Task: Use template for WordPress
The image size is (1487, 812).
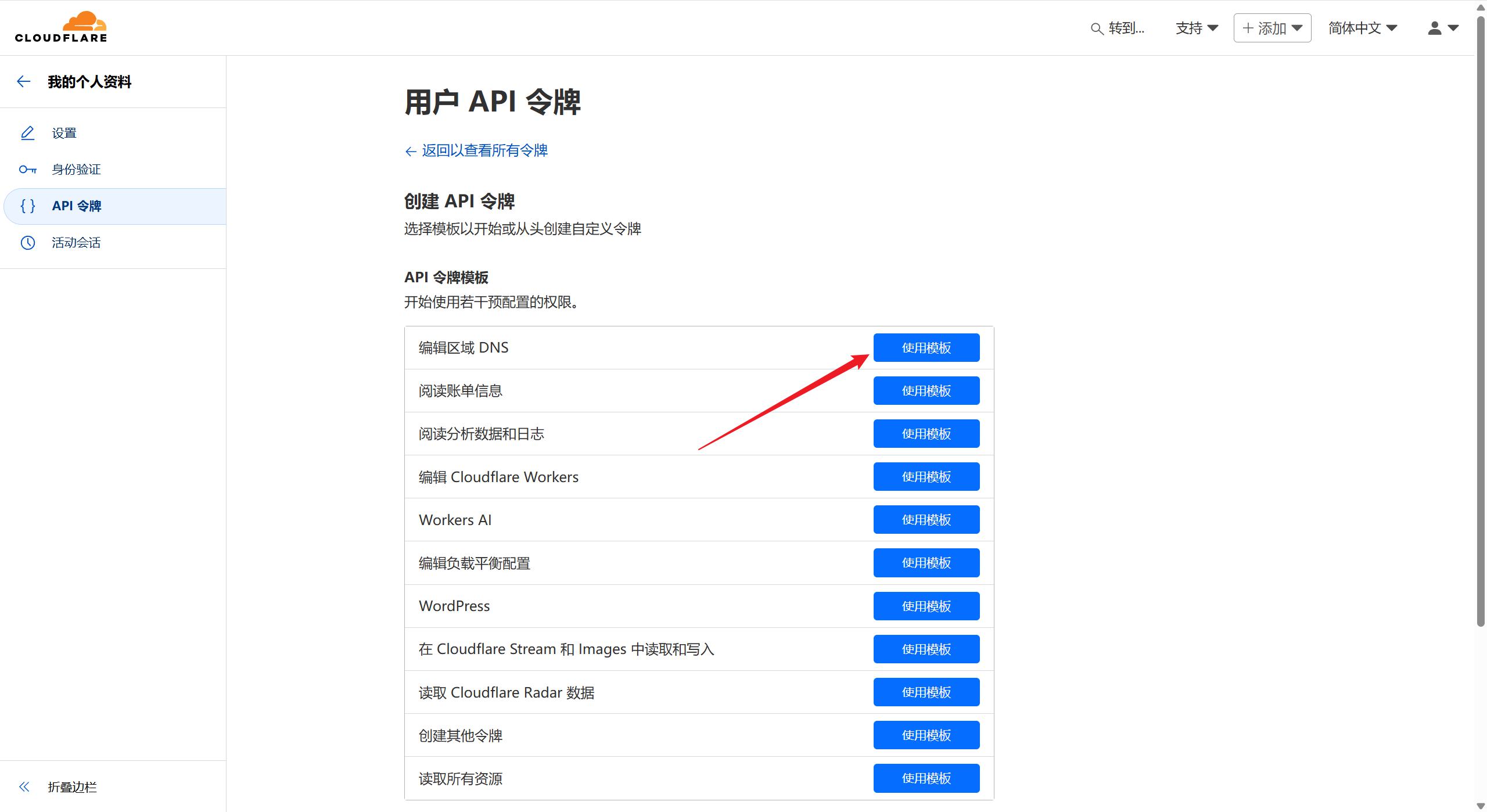Action: 926,606
